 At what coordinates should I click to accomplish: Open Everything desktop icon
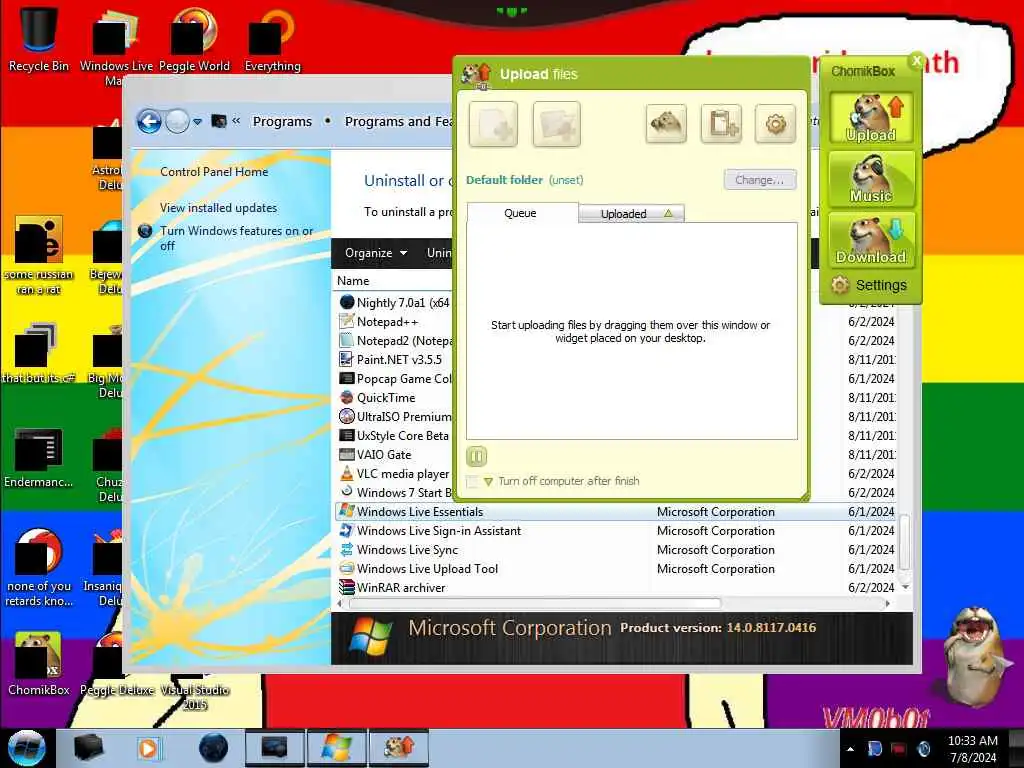[272, 39]
